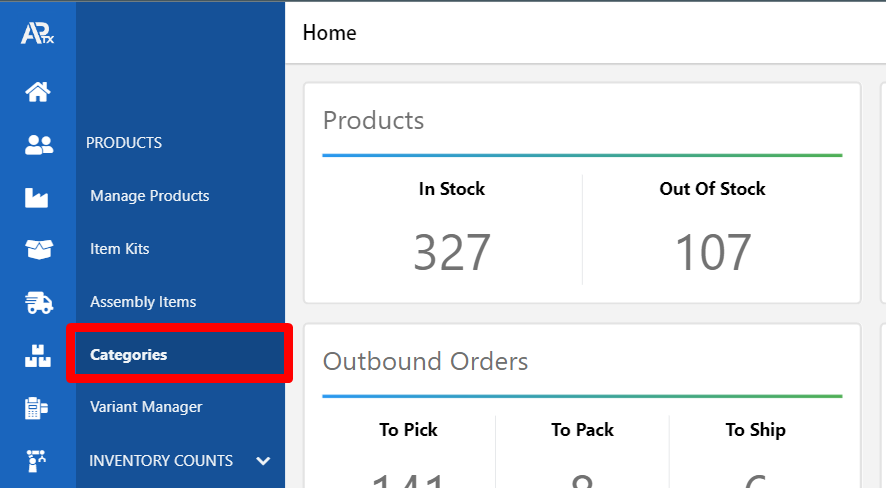Click the factory/warehouse icon in sidebar
This screenshot has width=886, height=488.
38,197
